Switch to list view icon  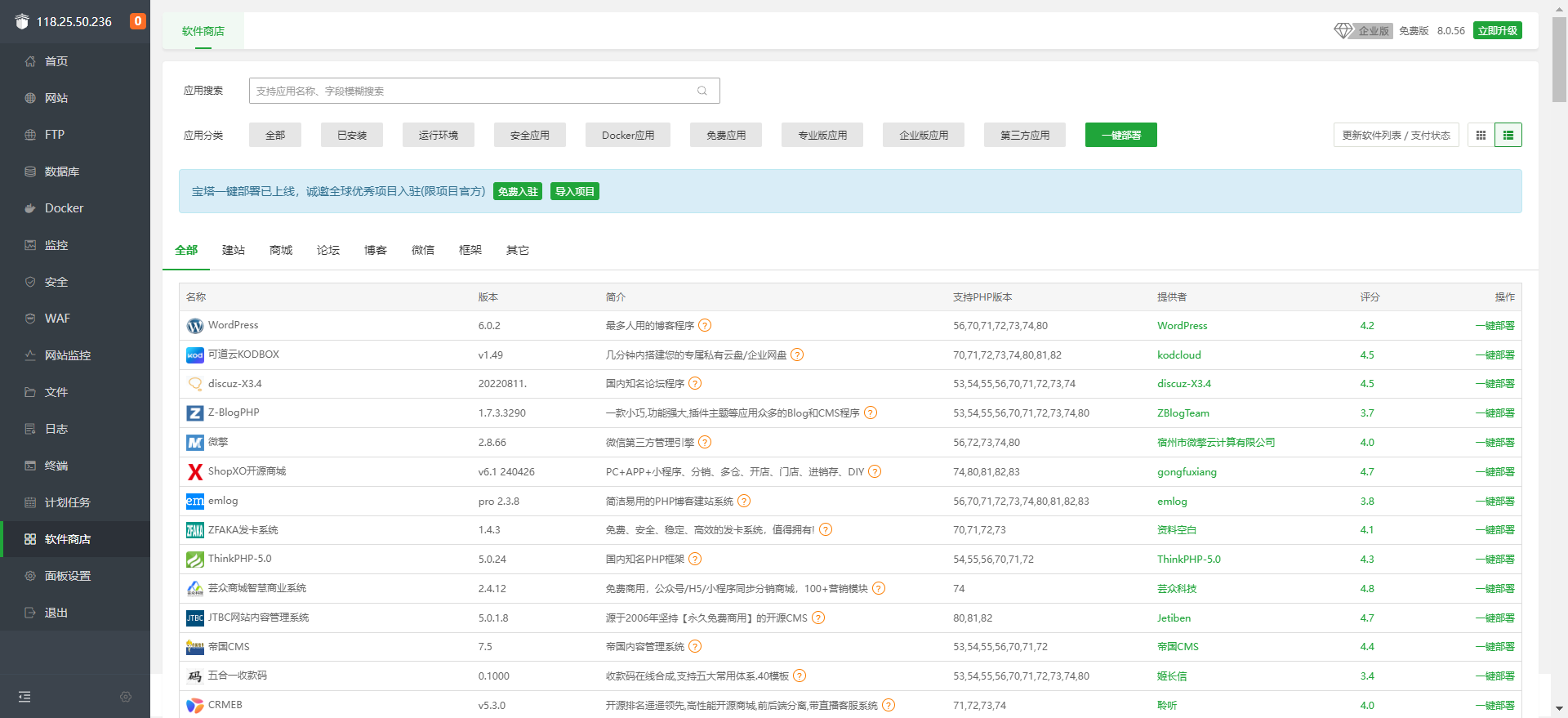point(1508,135)
